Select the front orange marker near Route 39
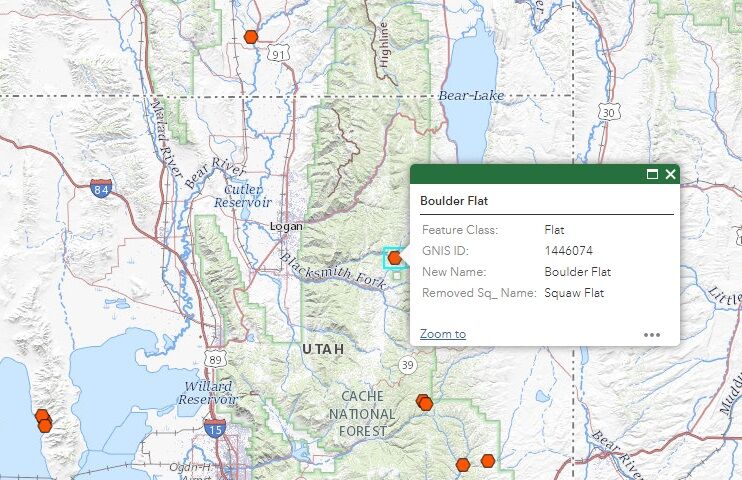 (426, 404)
